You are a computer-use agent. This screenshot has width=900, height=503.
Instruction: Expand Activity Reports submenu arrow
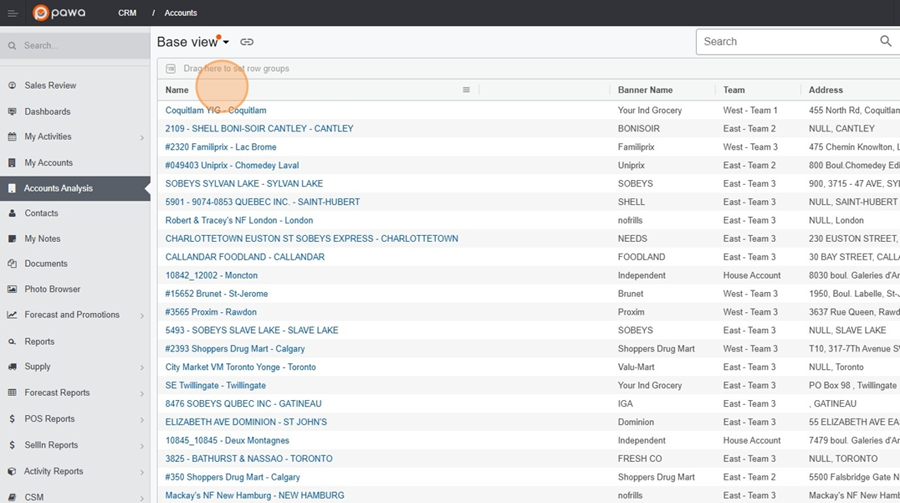[142, 473]
